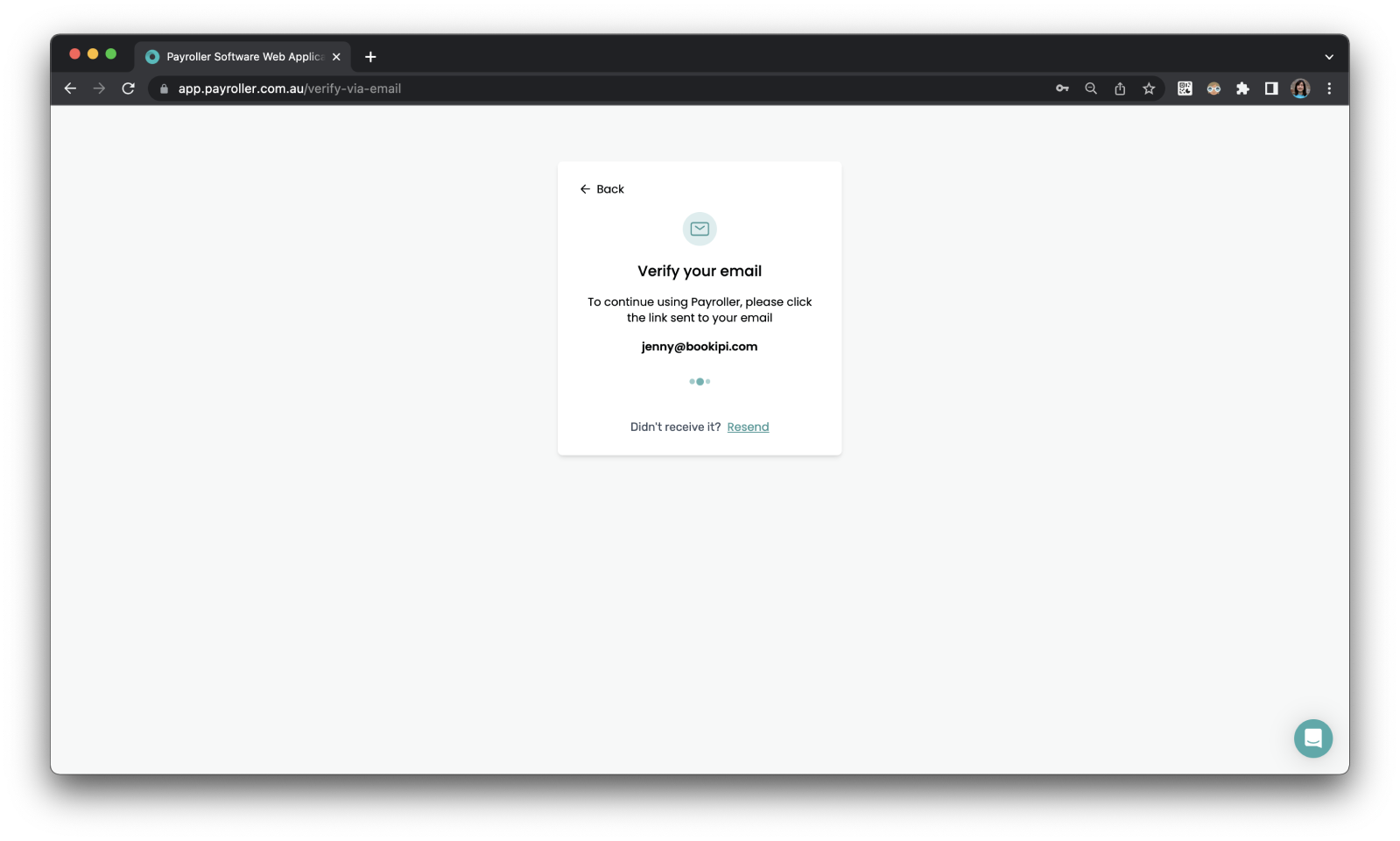1400x841 pixels.
Task: Open a new tab with the plus button
Action: point(370,57)
